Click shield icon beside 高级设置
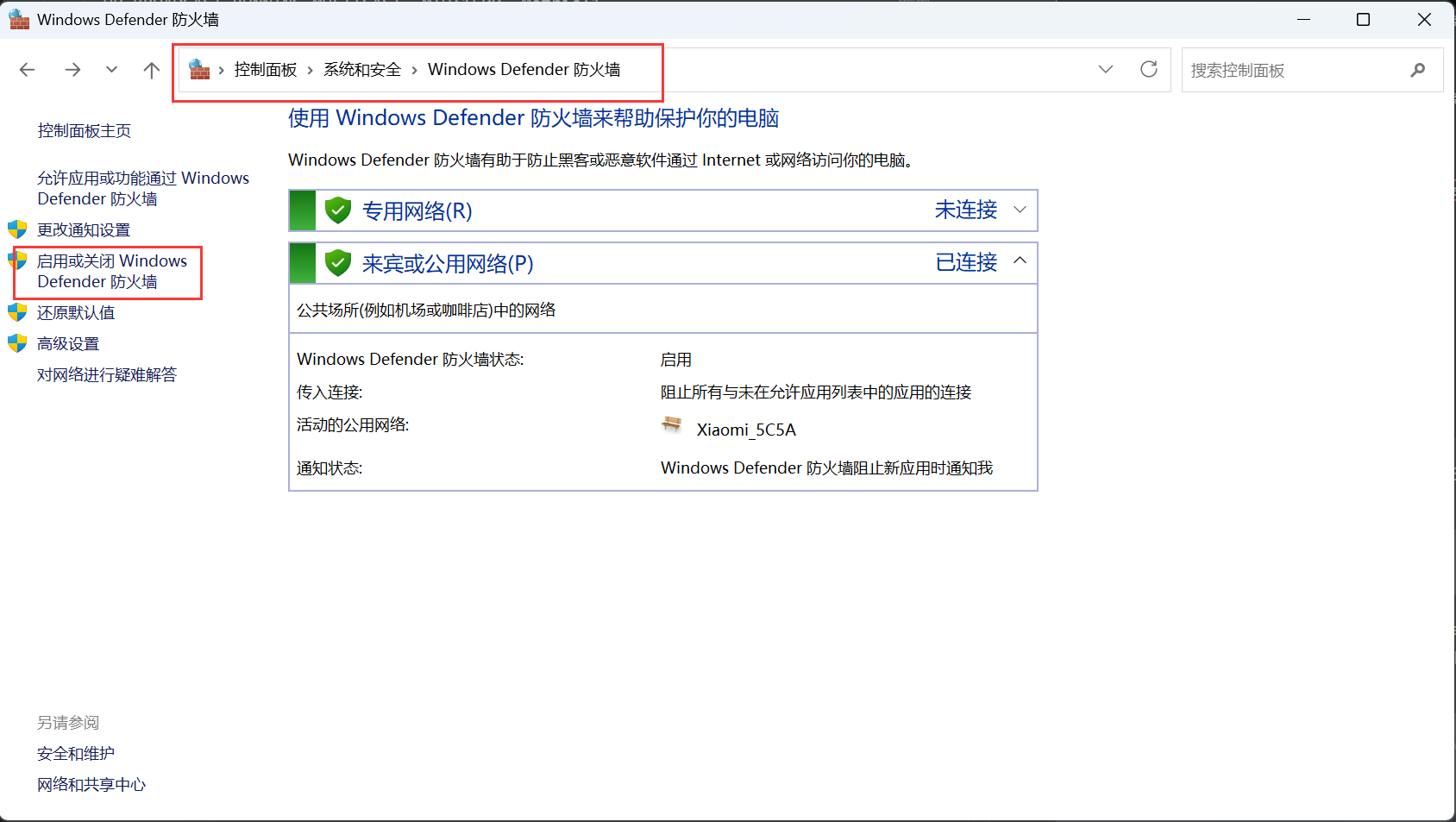Screen dimensions: 1456x822 tap(17, 343)
